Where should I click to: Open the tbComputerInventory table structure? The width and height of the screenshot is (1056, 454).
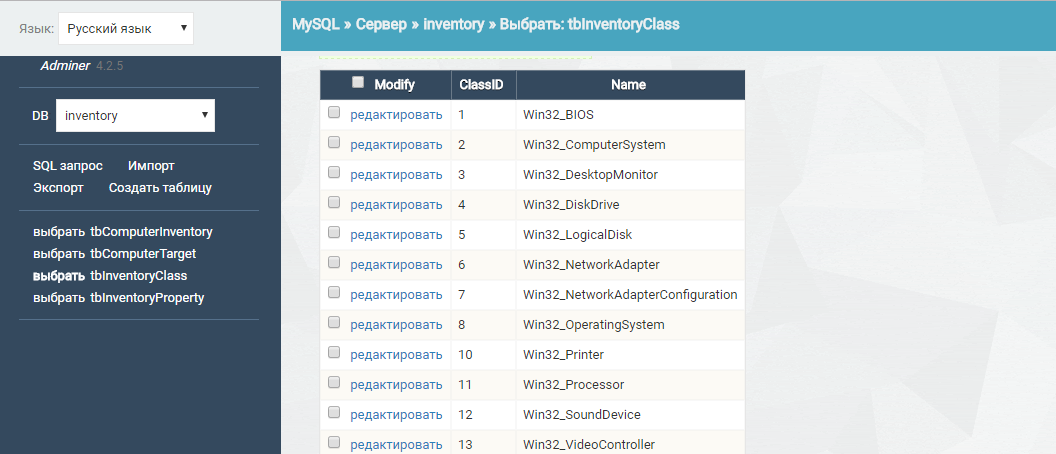pyautogui.click(x=151, y=232)
